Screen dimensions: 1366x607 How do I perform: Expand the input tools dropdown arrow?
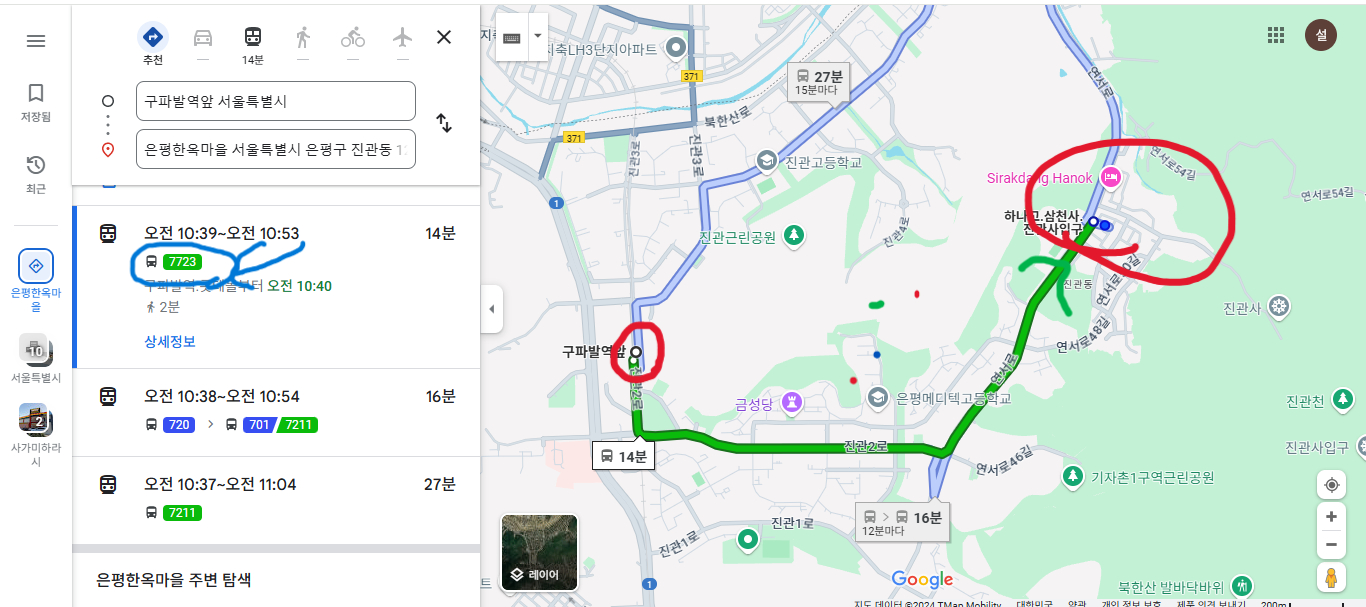click(538, 36)
